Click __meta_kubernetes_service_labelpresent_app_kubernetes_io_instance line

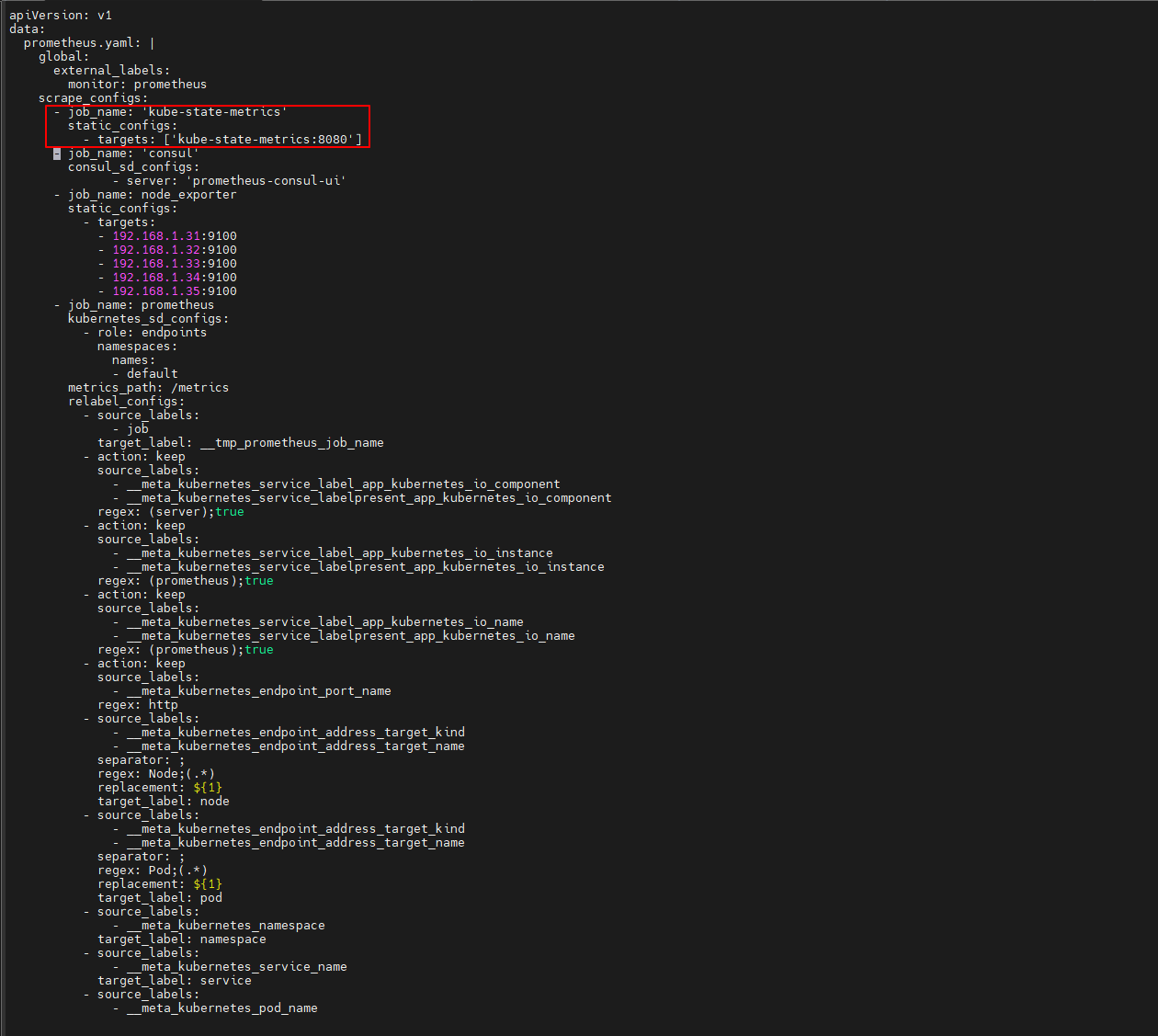[358, 567]
